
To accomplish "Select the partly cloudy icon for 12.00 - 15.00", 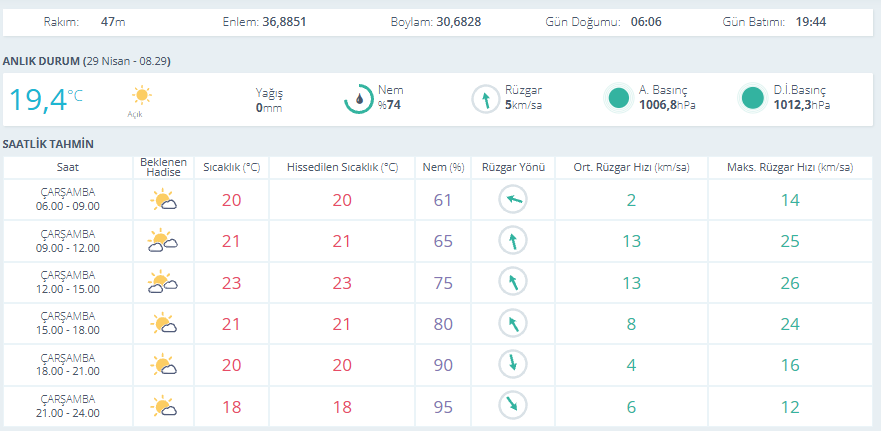I will [x=163, y=283].
